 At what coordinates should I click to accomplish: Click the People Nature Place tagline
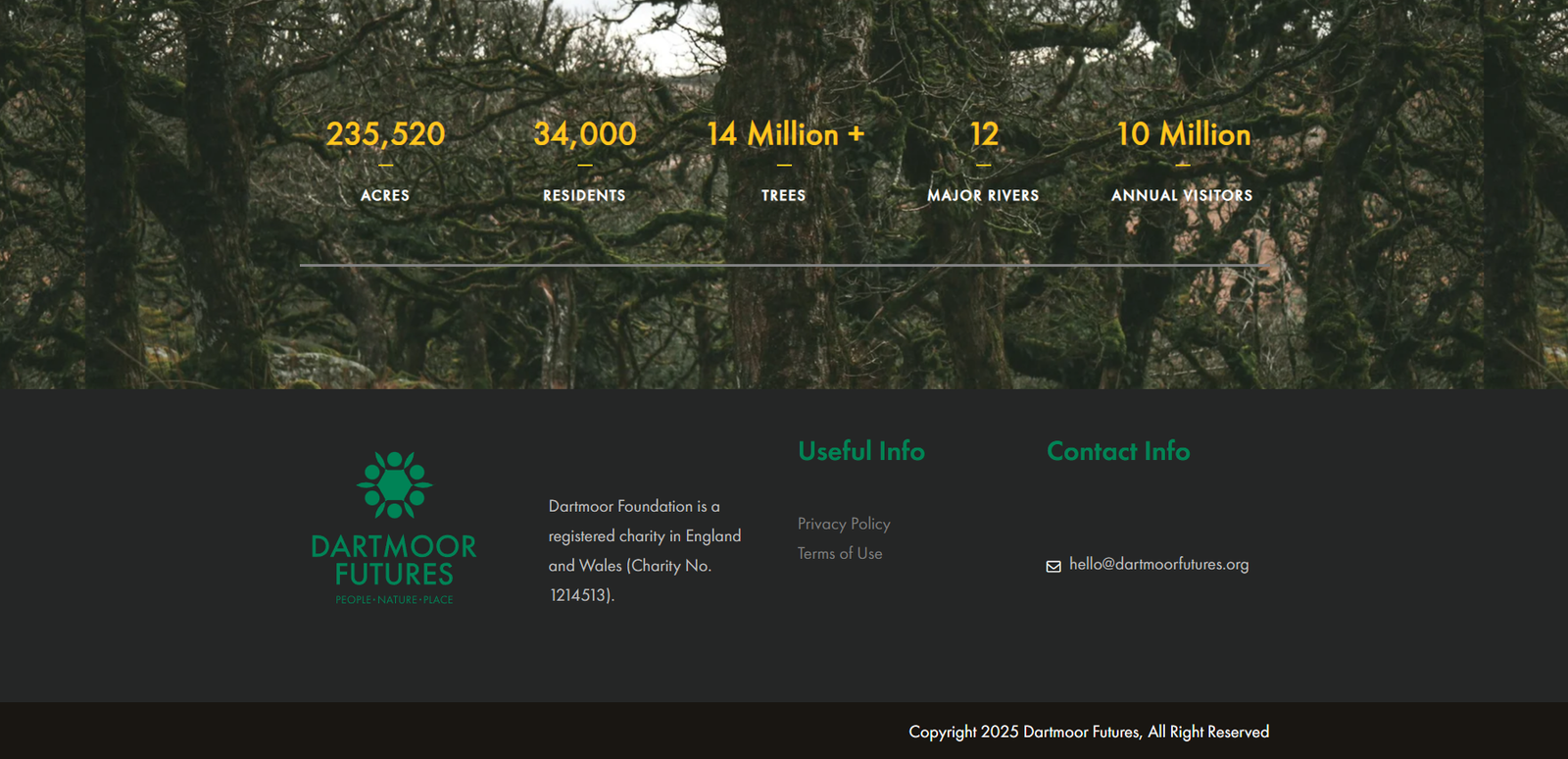(x=394, y=599)
